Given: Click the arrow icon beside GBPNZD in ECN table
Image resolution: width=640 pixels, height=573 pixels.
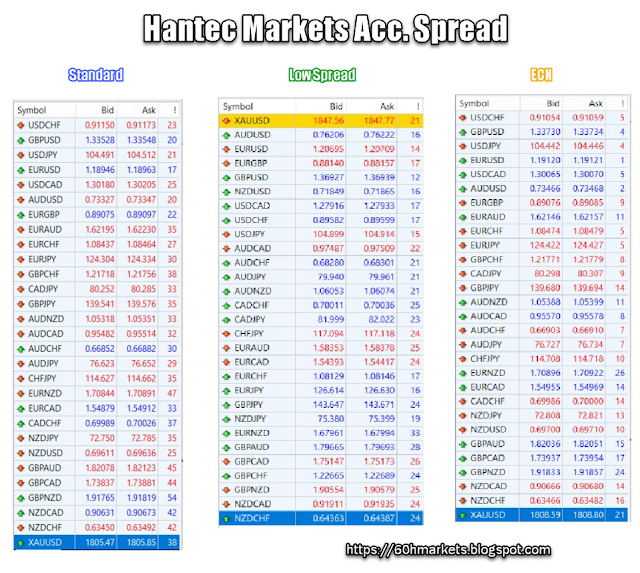Looking at the screenshot, I should pos(463,473).
